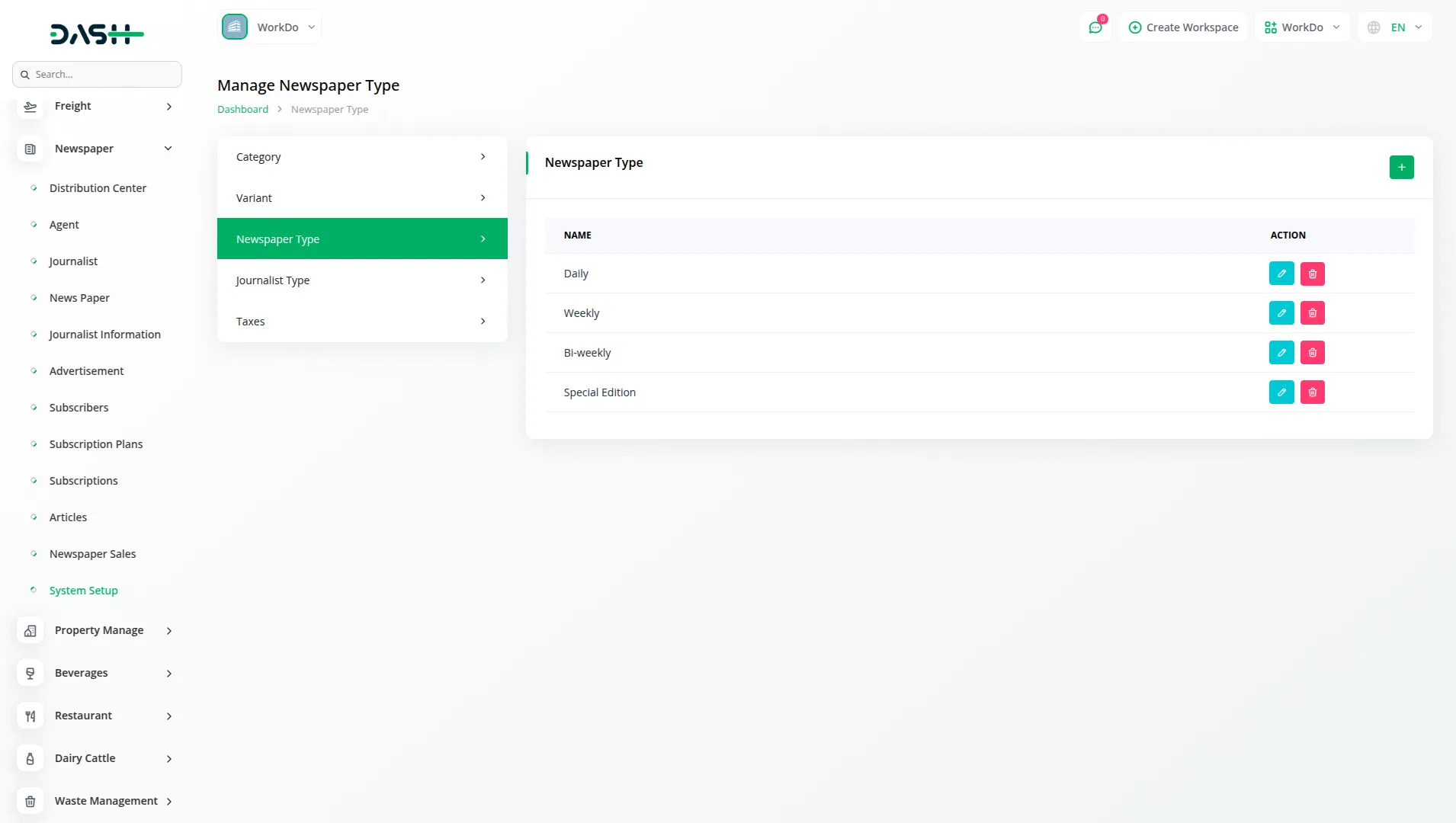Viewport: 1456px width, 823px height.
Task: Edit the Special Edition entry
Action: tap(1282, 392)
